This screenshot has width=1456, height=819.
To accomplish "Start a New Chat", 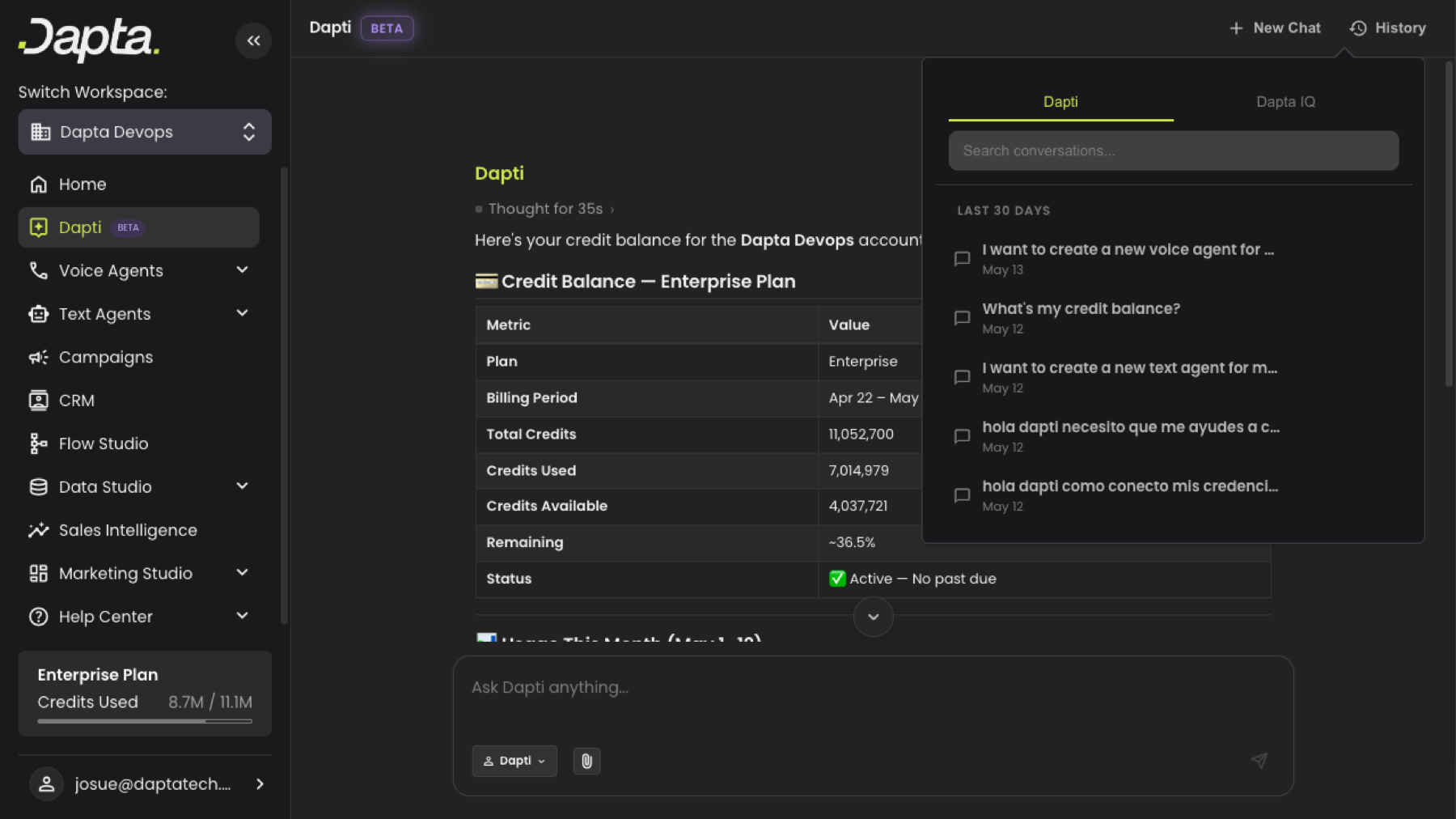I will tap(1275, 28).
